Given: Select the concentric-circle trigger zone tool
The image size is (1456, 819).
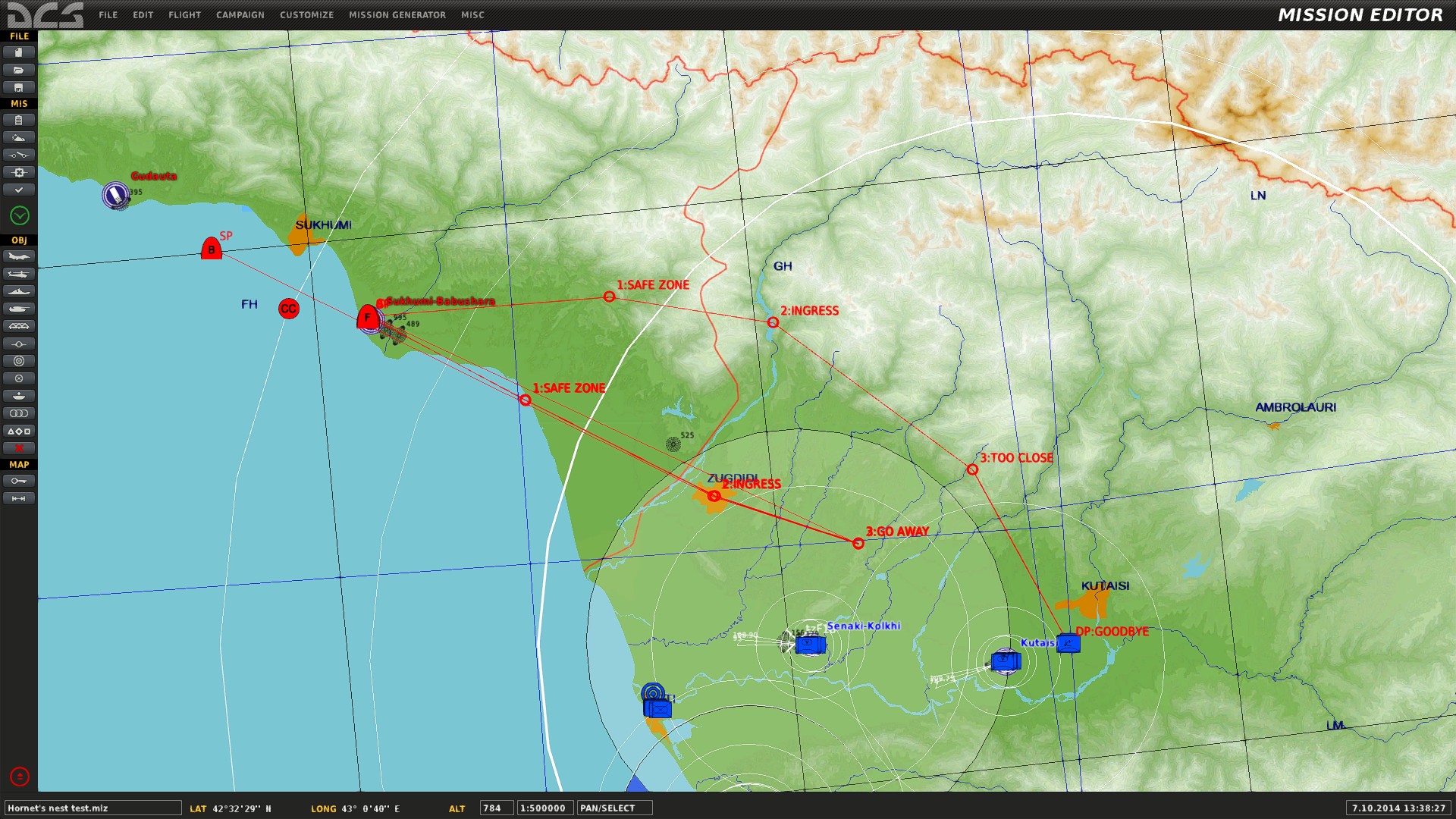Looking at the screenshot, I should click(x=19, y=361).
